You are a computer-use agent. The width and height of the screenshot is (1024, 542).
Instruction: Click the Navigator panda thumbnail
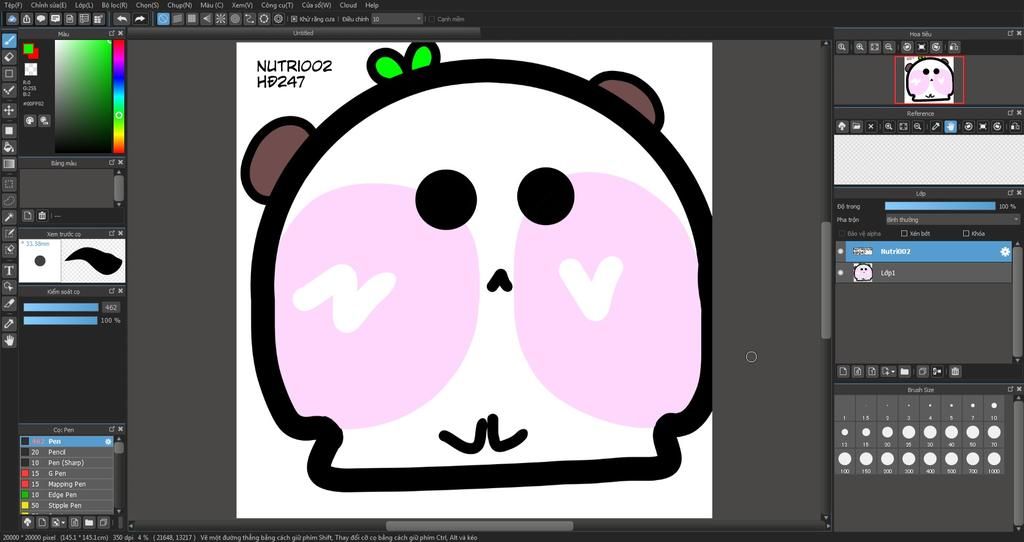click(x=929, y=80)
